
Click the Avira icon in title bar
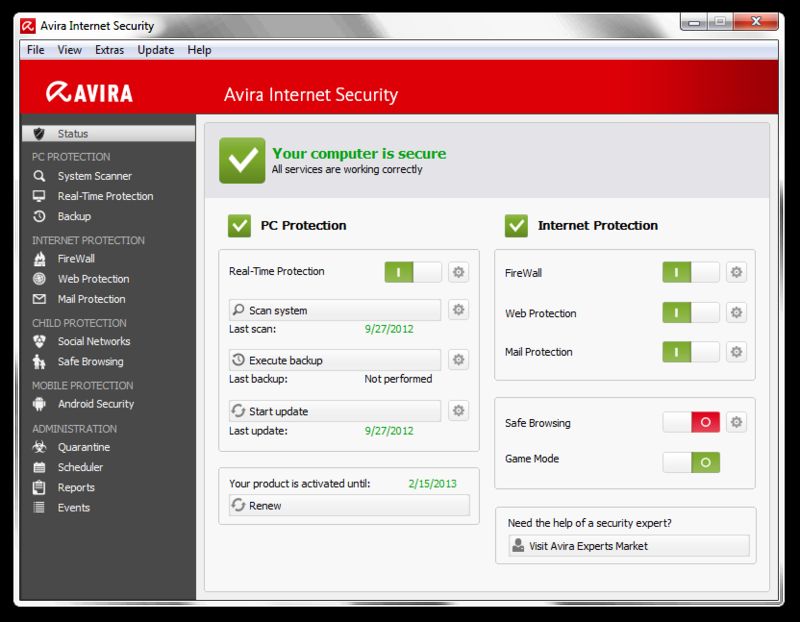(x=28, y=26)
